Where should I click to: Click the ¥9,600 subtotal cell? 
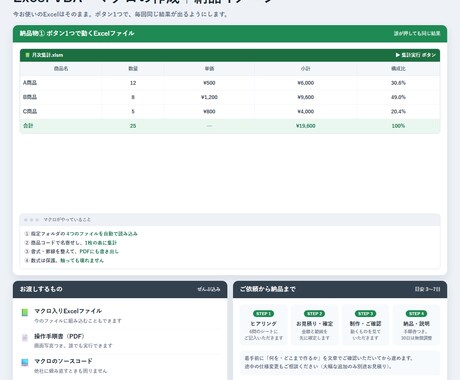(x=306, y=97)
